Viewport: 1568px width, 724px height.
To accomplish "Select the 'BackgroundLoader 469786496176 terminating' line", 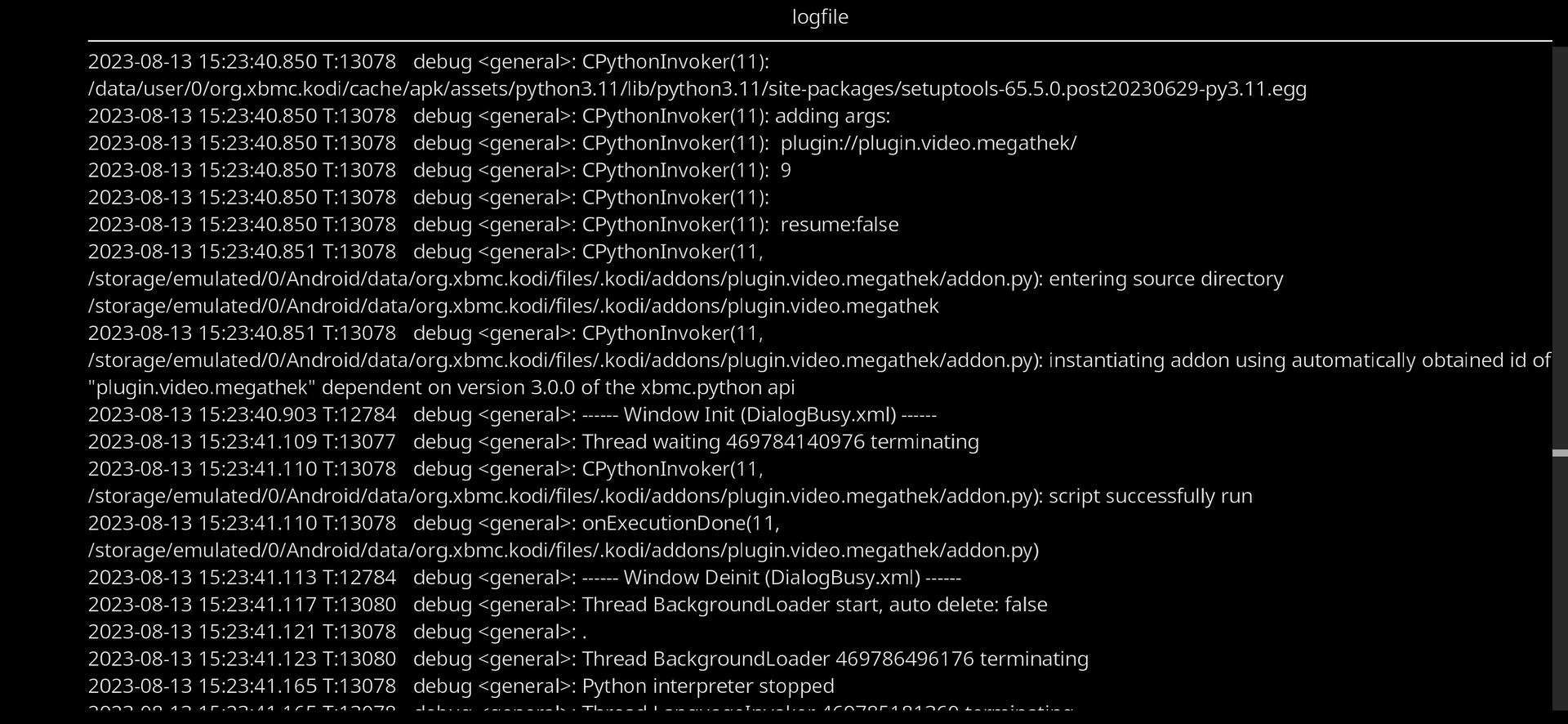I will (588, 659).
